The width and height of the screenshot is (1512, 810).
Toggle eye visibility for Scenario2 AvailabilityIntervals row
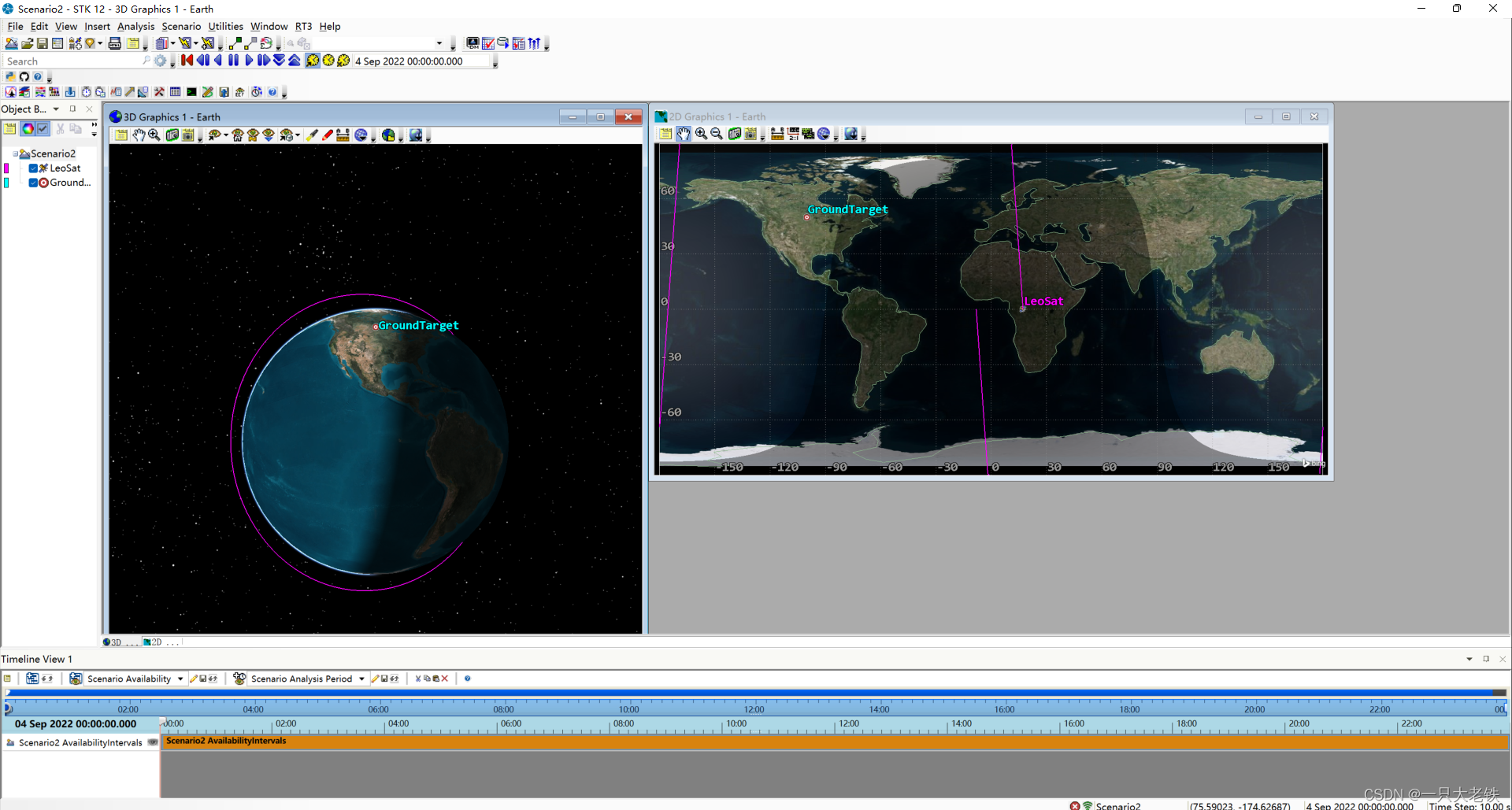tap(153, 742)
